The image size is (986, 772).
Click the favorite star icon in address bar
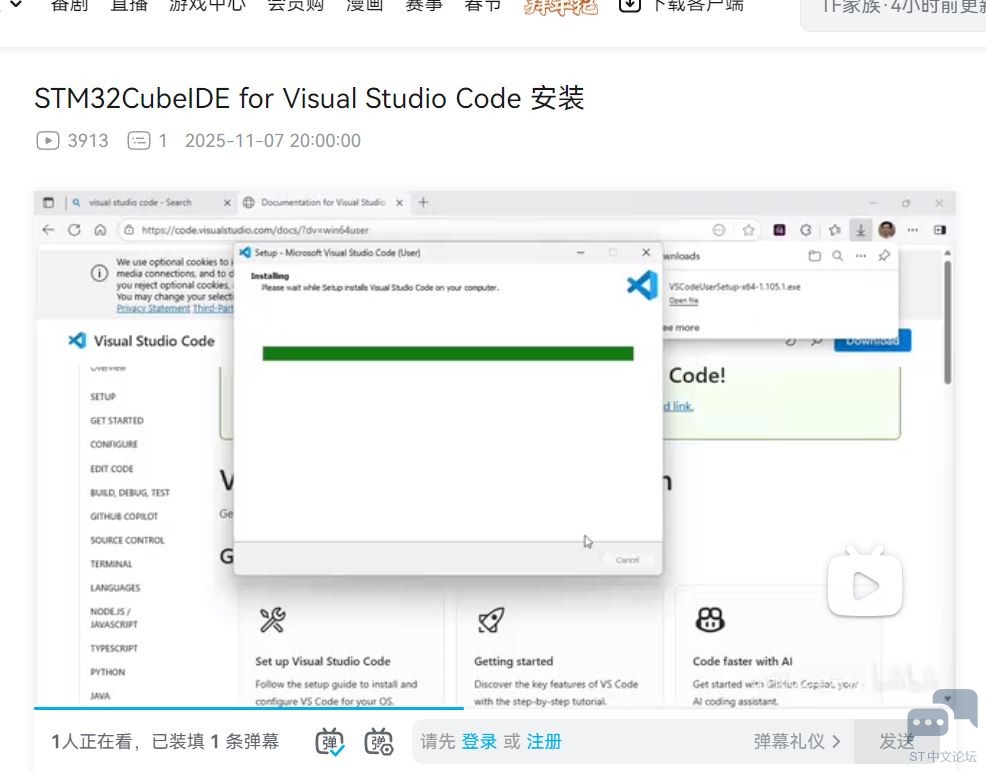(748, 230)
